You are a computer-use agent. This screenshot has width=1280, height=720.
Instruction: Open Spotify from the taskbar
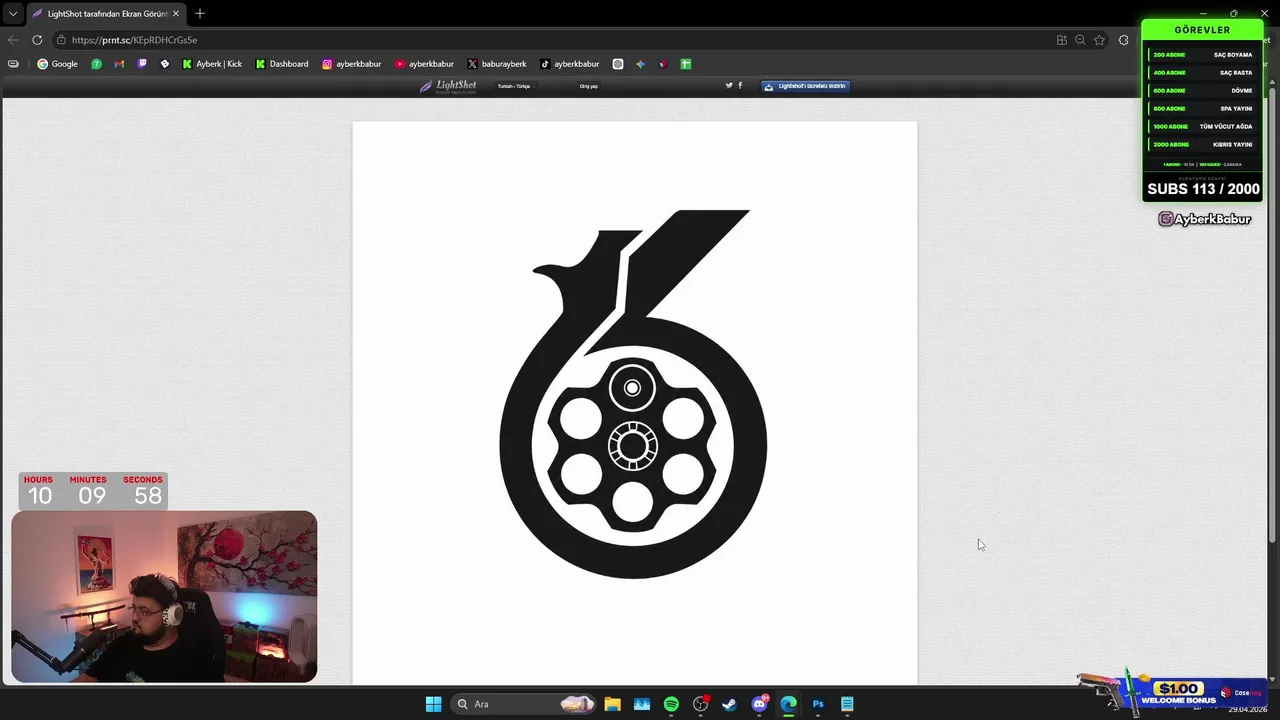(671, 704)
